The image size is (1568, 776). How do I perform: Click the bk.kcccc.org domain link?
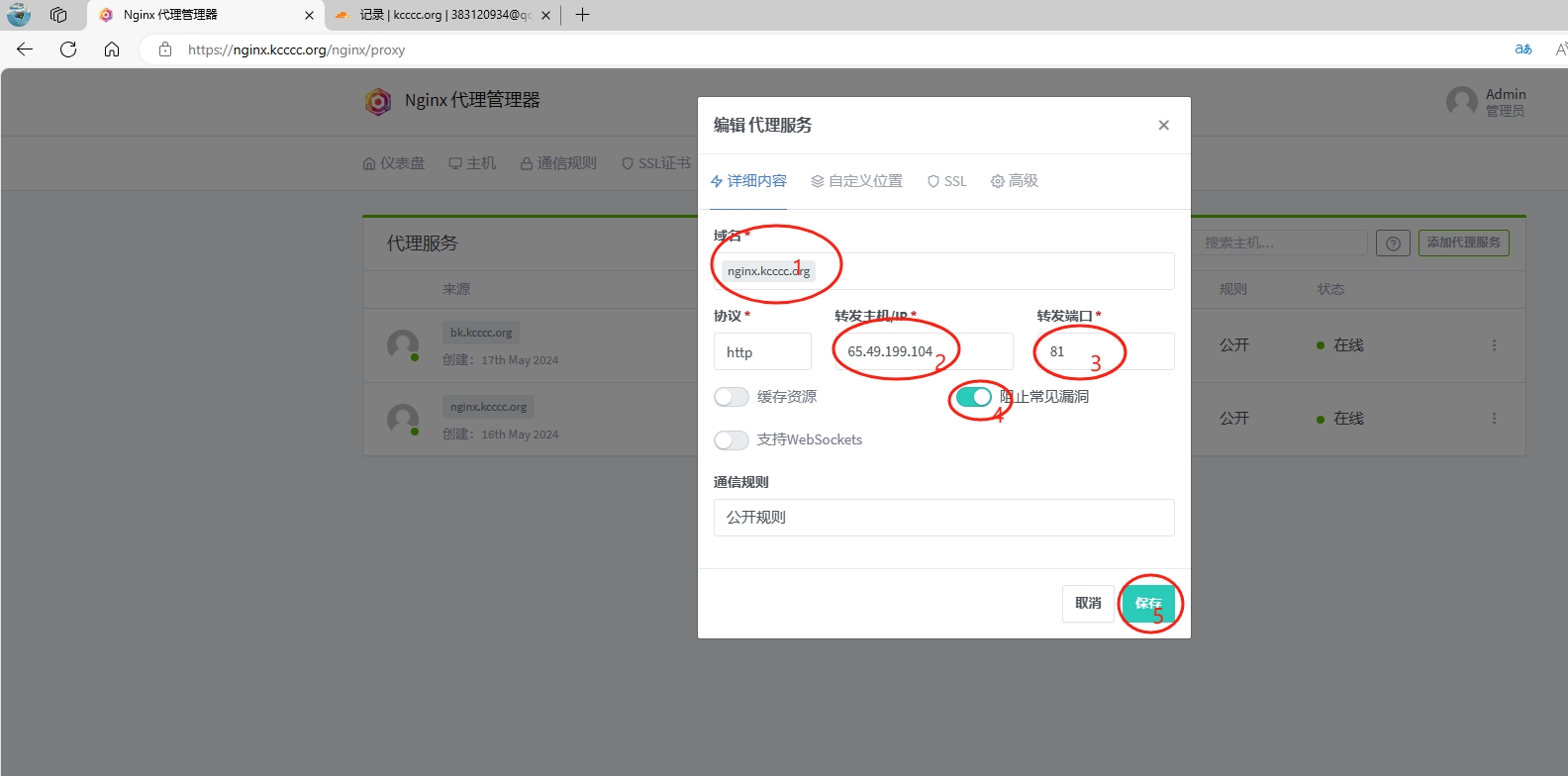point(481,334)
